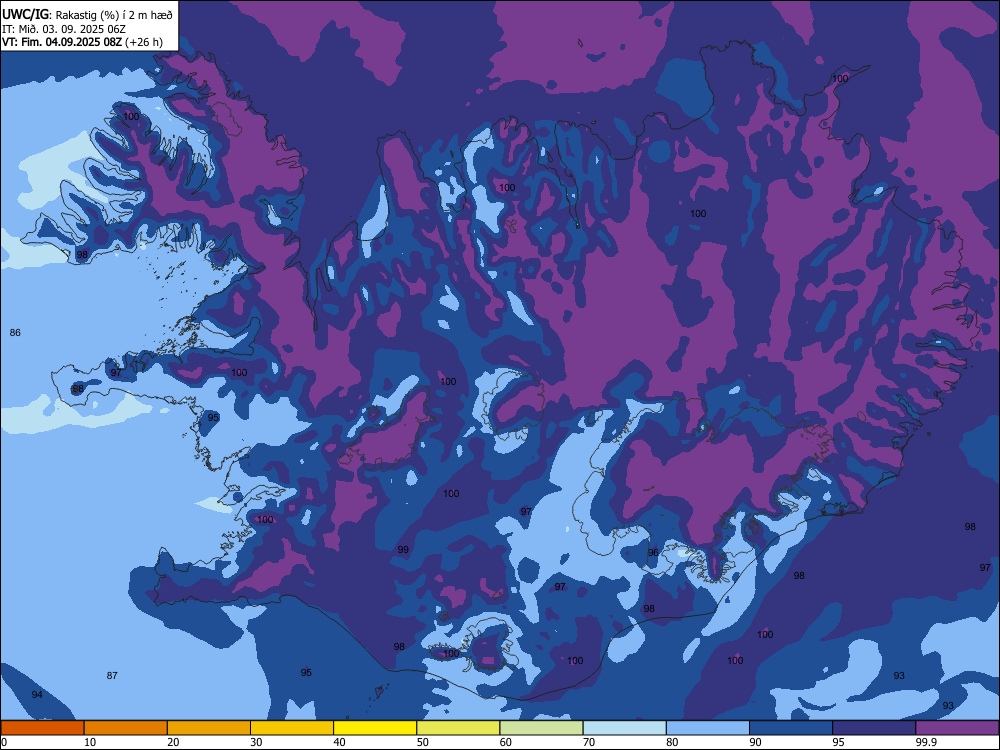This screenshot has width=1000, height=750.
Task: Pick the 20–30 color scale swatch
Action: point(209,728)
